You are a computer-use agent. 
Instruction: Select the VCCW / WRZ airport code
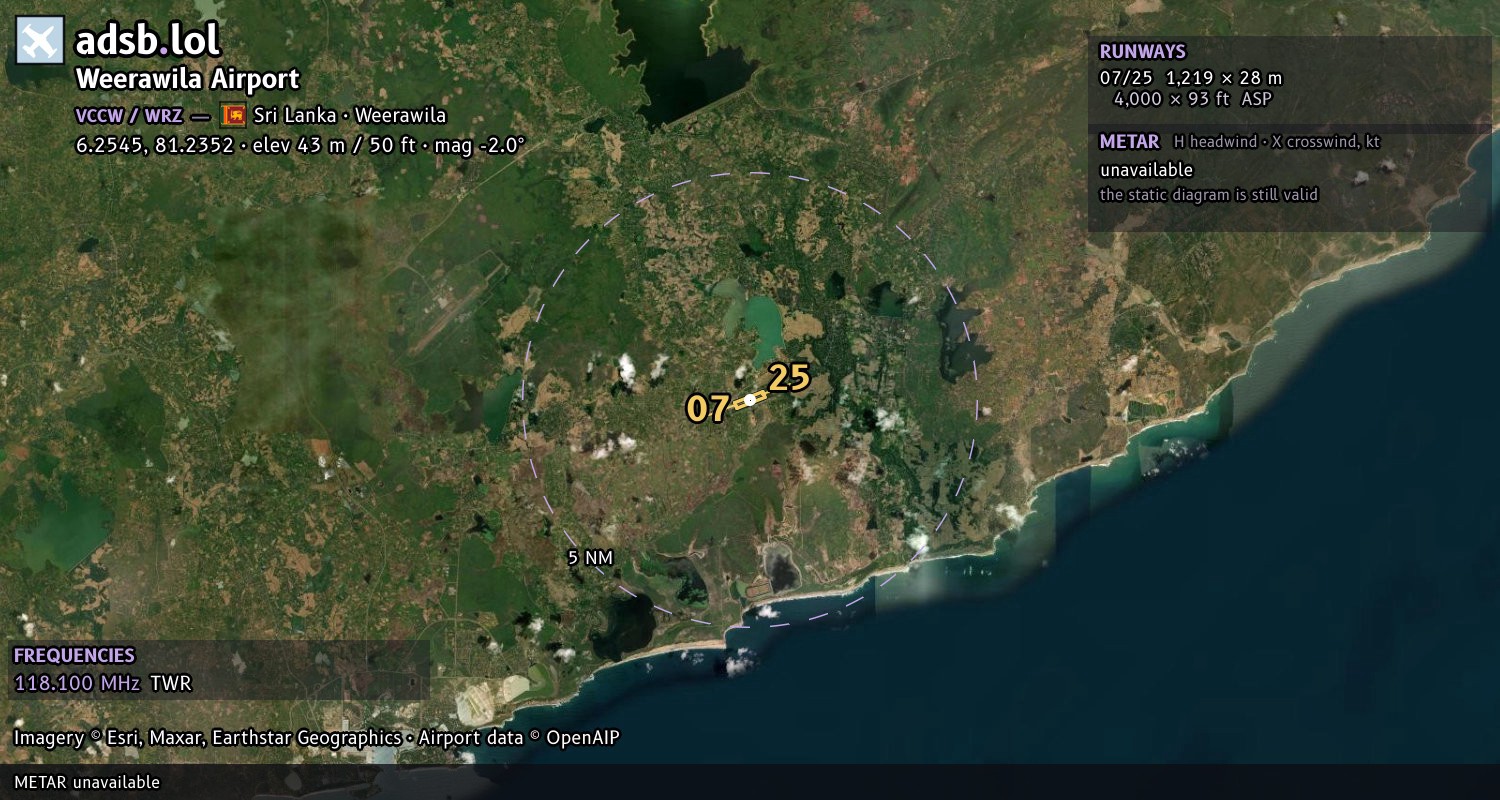pyautogui.click(x=129, y=115)
